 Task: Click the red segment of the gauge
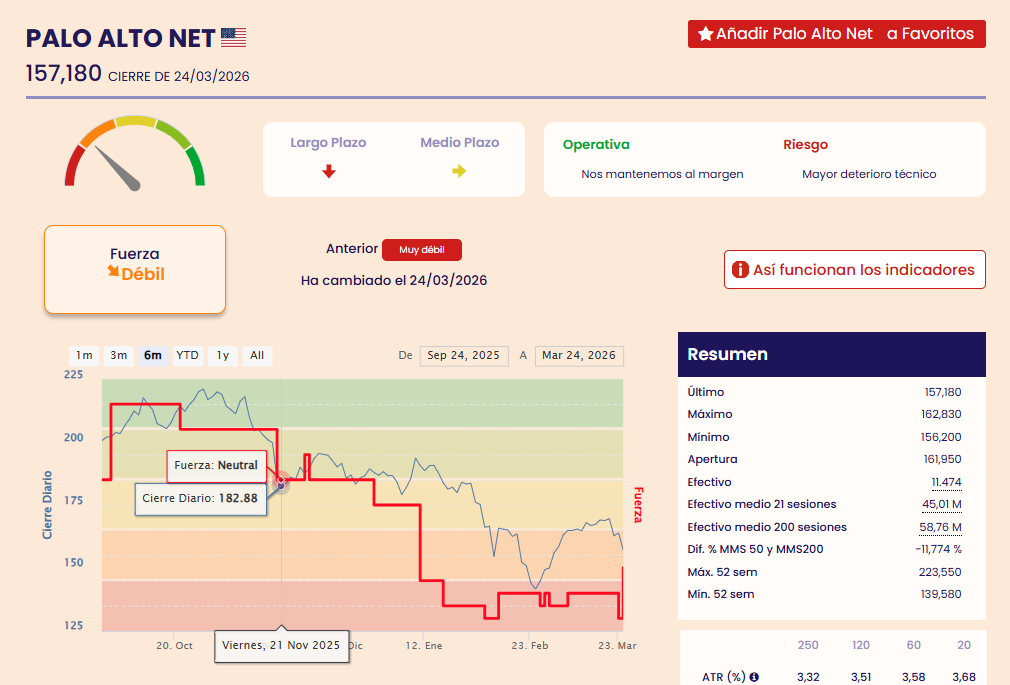[73, 166]
